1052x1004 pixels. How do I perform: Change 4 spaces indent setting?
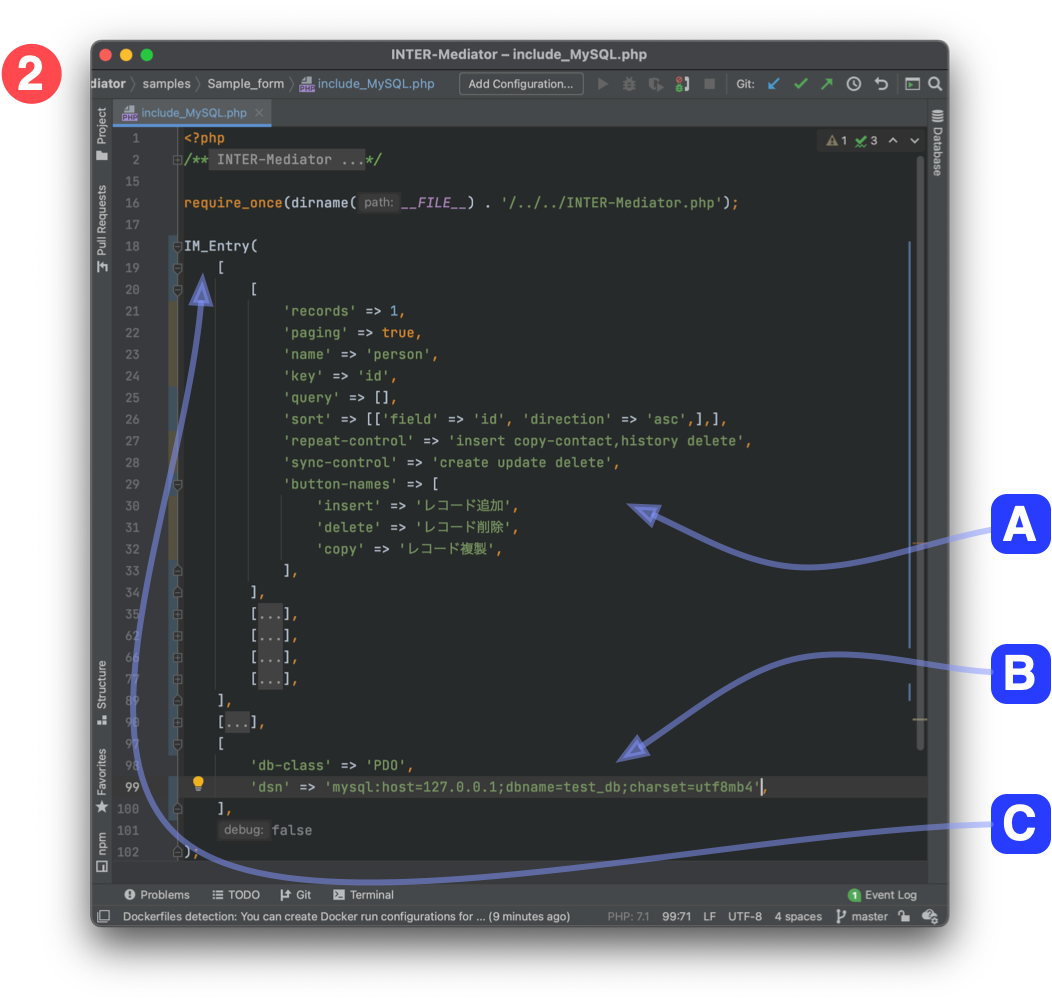(x=798, y=916)
